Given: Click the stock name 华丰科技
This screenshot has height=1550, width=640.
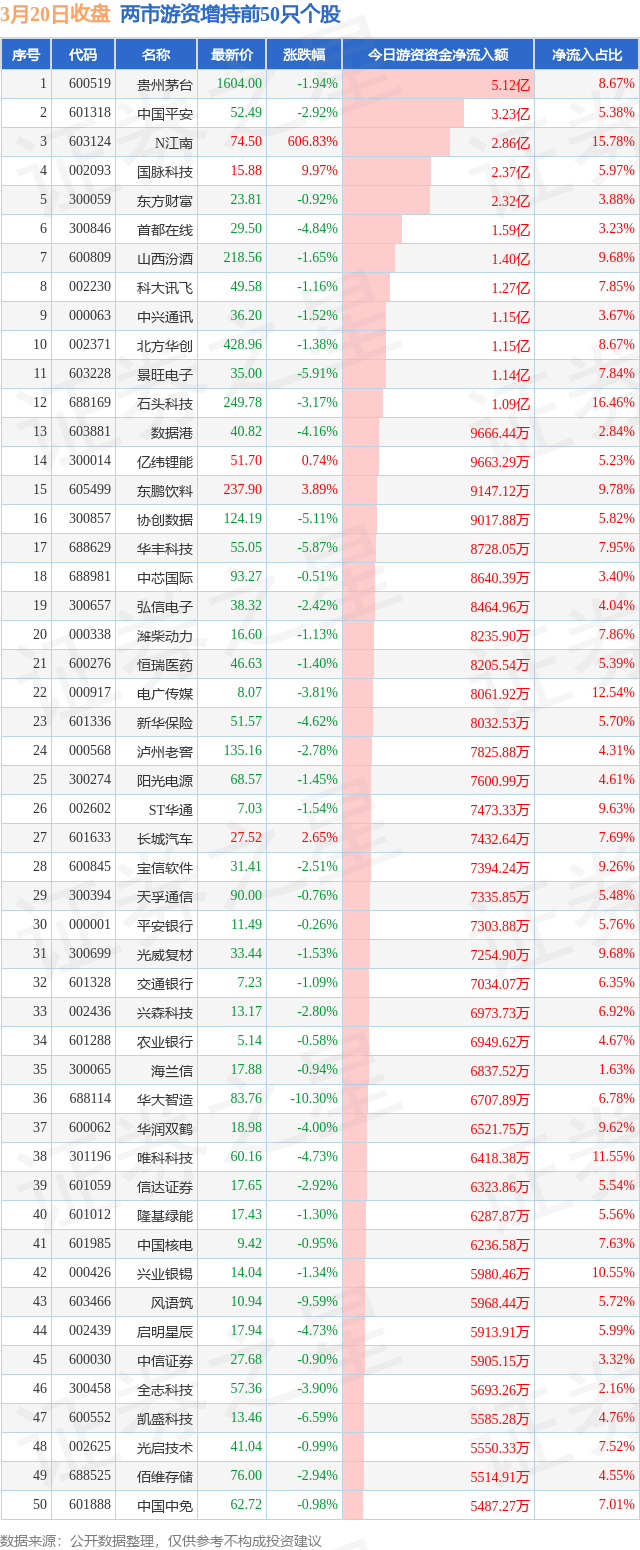Looking at the screenshot, I should (x=166, y=549).
